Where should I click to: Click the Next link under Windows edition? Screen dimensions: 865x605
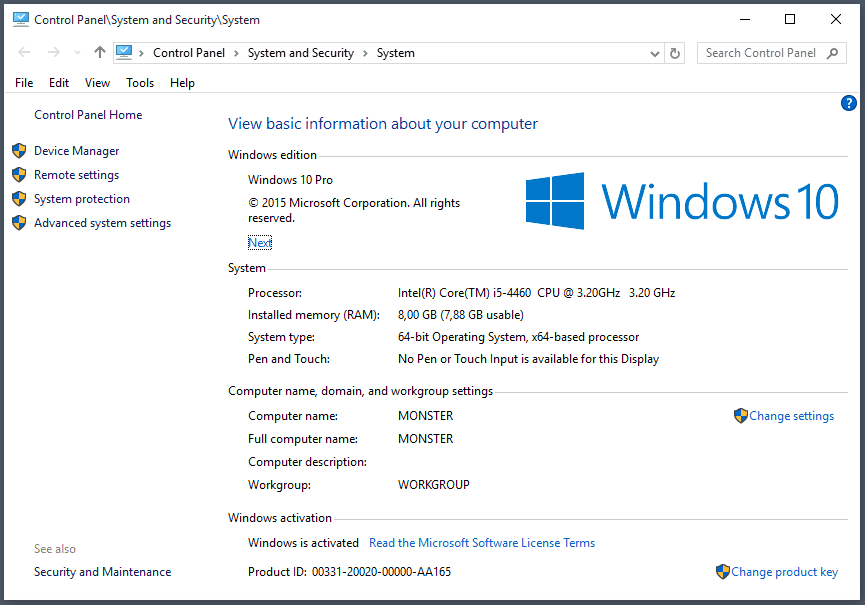click(x=259, y=243)
